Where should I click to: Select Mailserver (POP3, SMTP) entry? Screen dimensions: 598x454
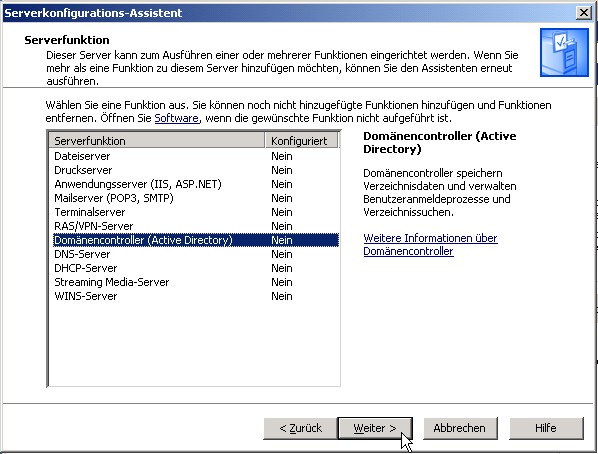196,198
